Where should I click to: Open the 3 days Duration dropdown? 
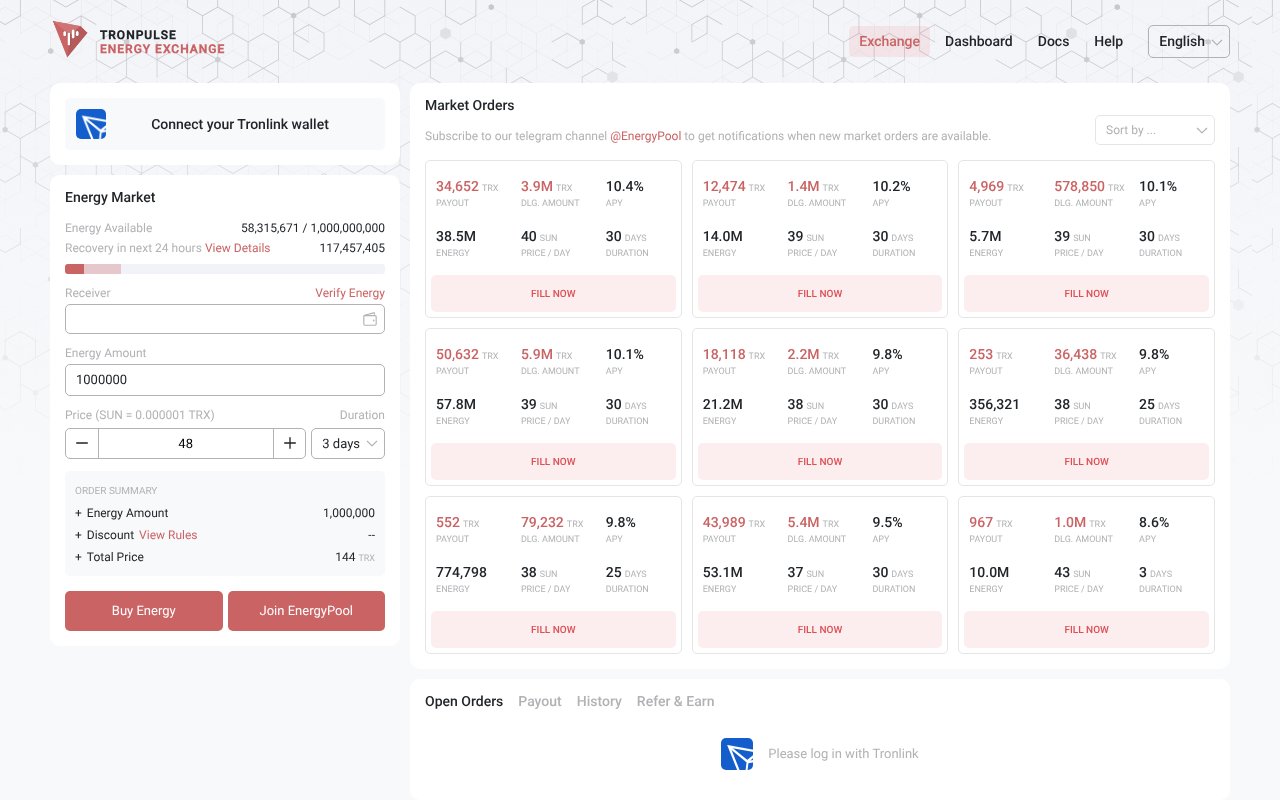click(x=347, y=443)
